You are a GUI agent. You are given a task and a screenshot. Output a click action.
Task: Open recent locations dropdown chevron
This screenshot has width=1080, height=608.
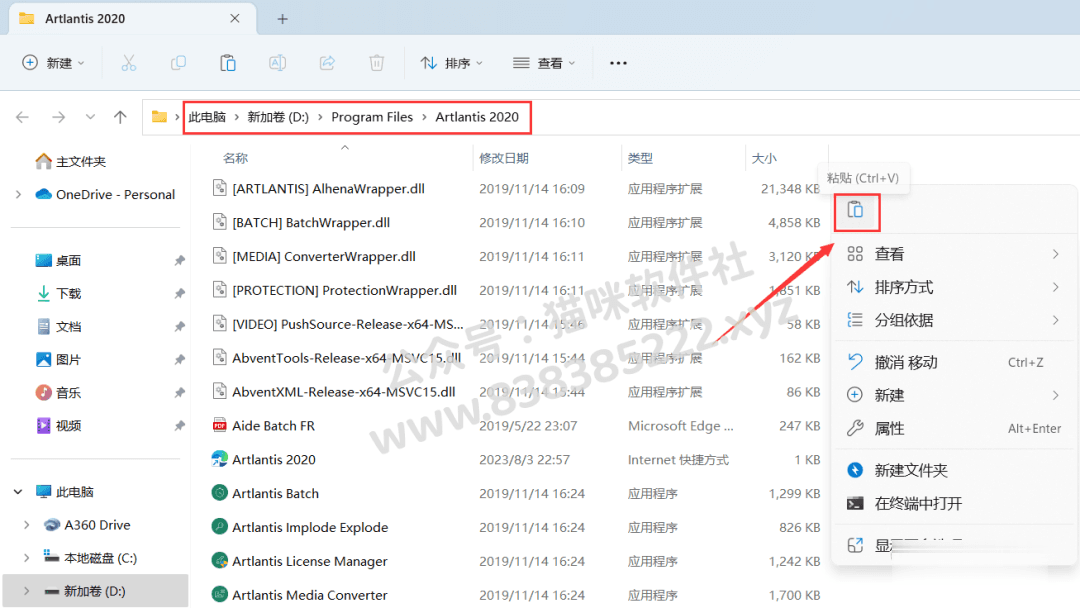pos(90,117)
